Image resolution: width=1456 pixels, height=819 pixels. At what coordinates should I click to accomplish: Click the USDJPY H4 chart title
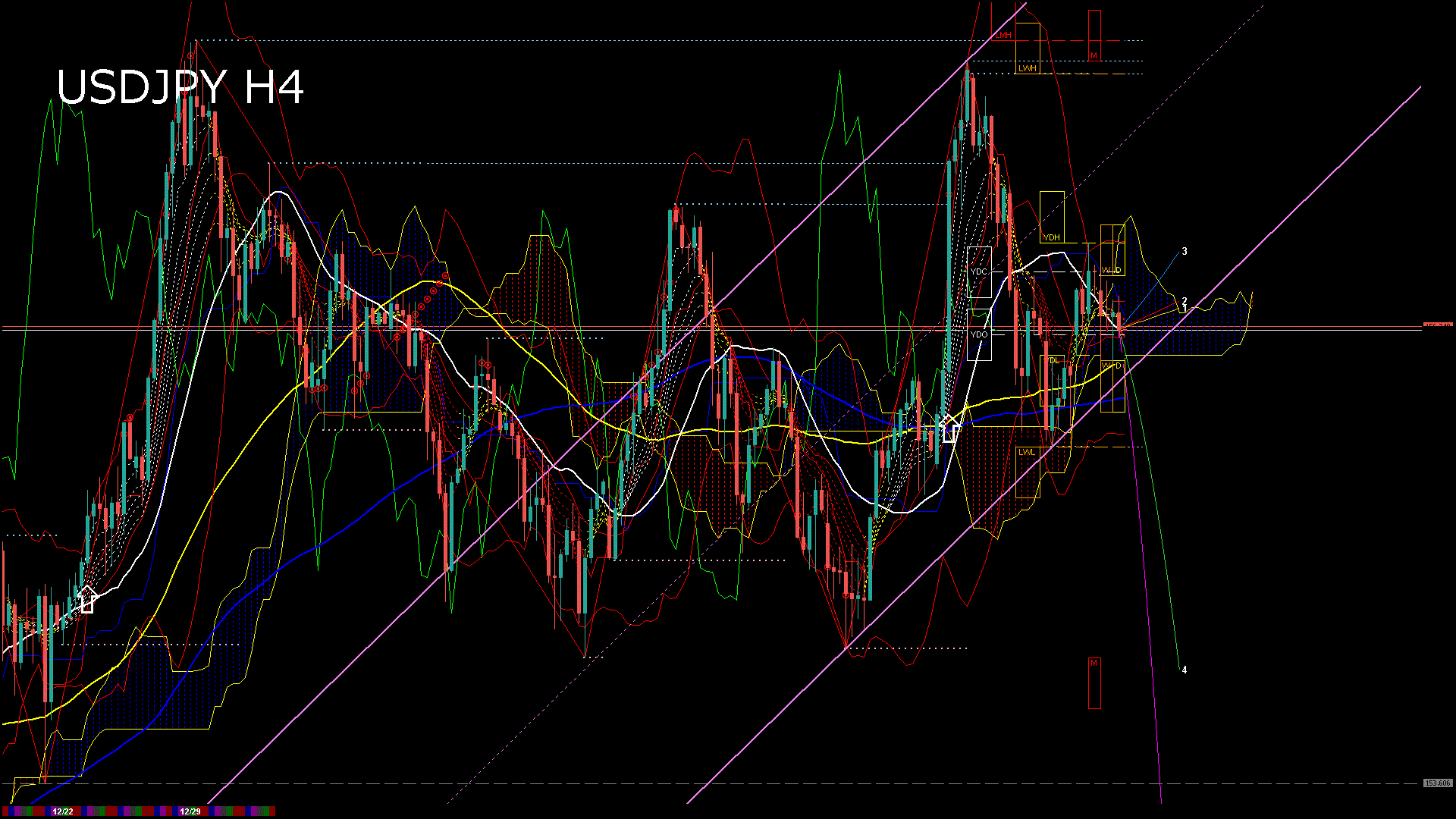pyautogui.click(x=180, y=88)
